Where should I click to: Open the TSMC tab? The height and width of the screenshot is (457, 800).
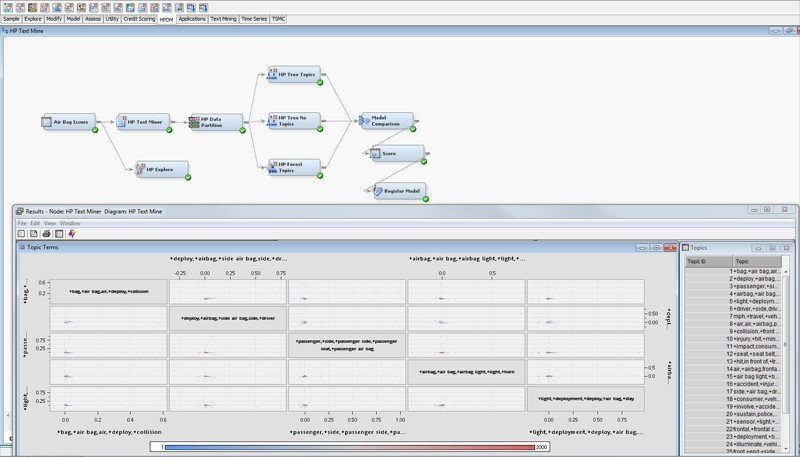click(278, 19)
